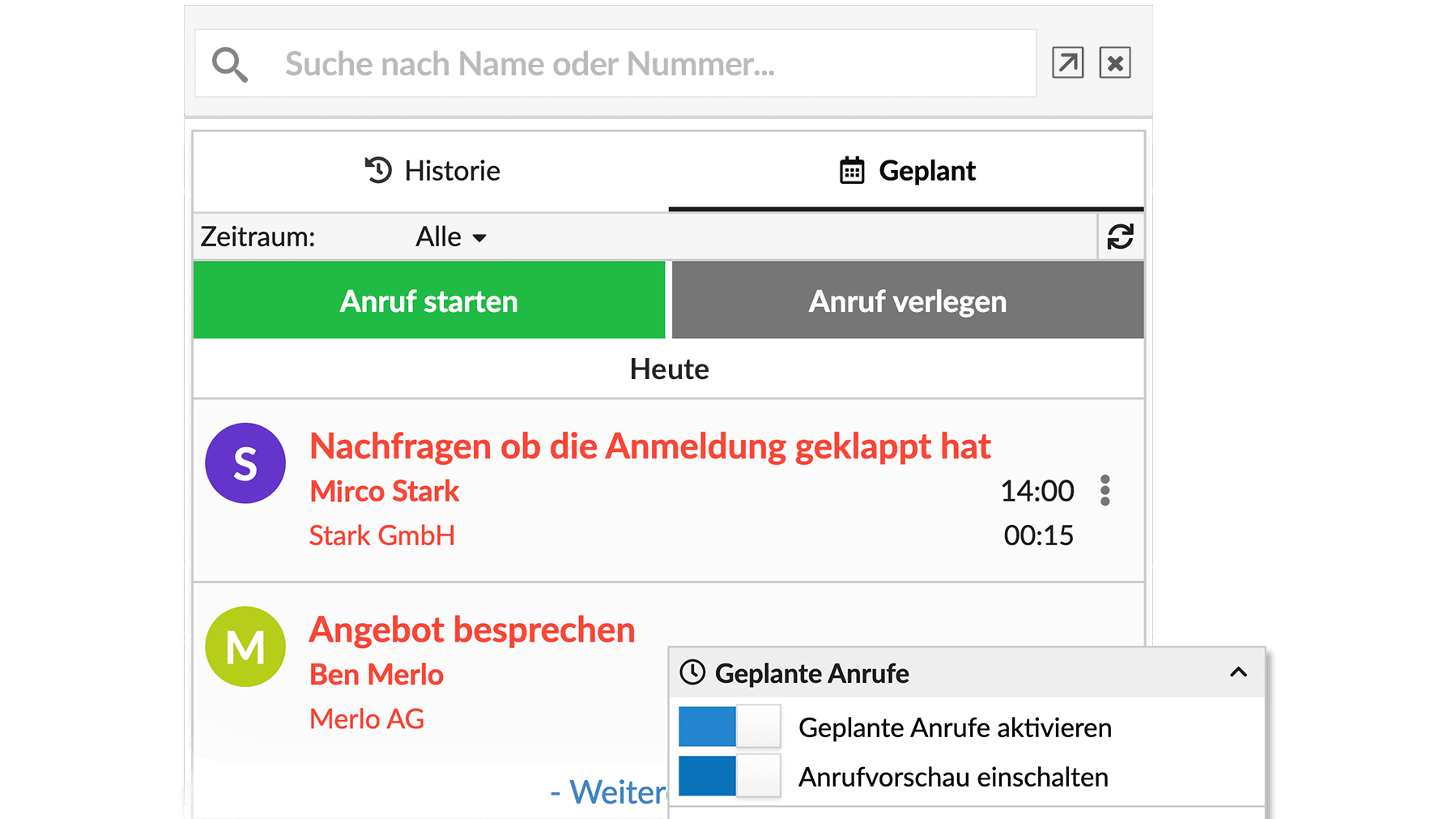Click the refresh icon next to Zeitraum

pyautogui.click(x=1120, y=237)
